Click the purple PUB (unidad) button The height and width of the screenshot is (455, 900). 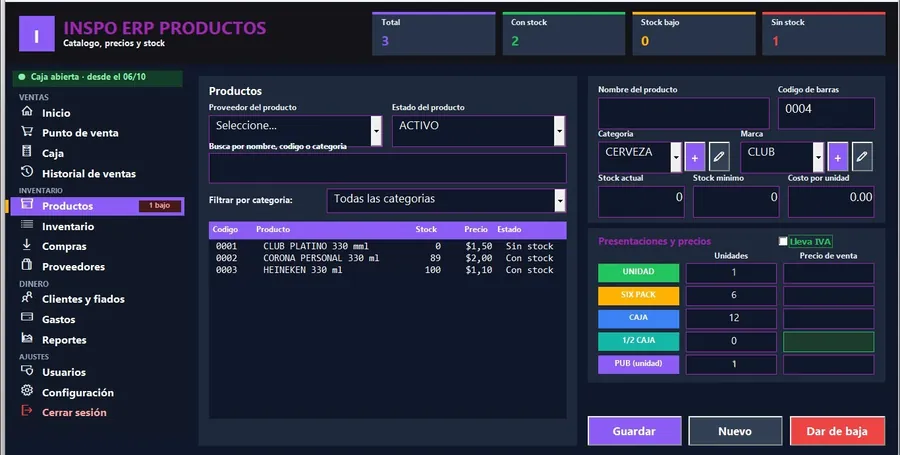click(x=638, y=364)
